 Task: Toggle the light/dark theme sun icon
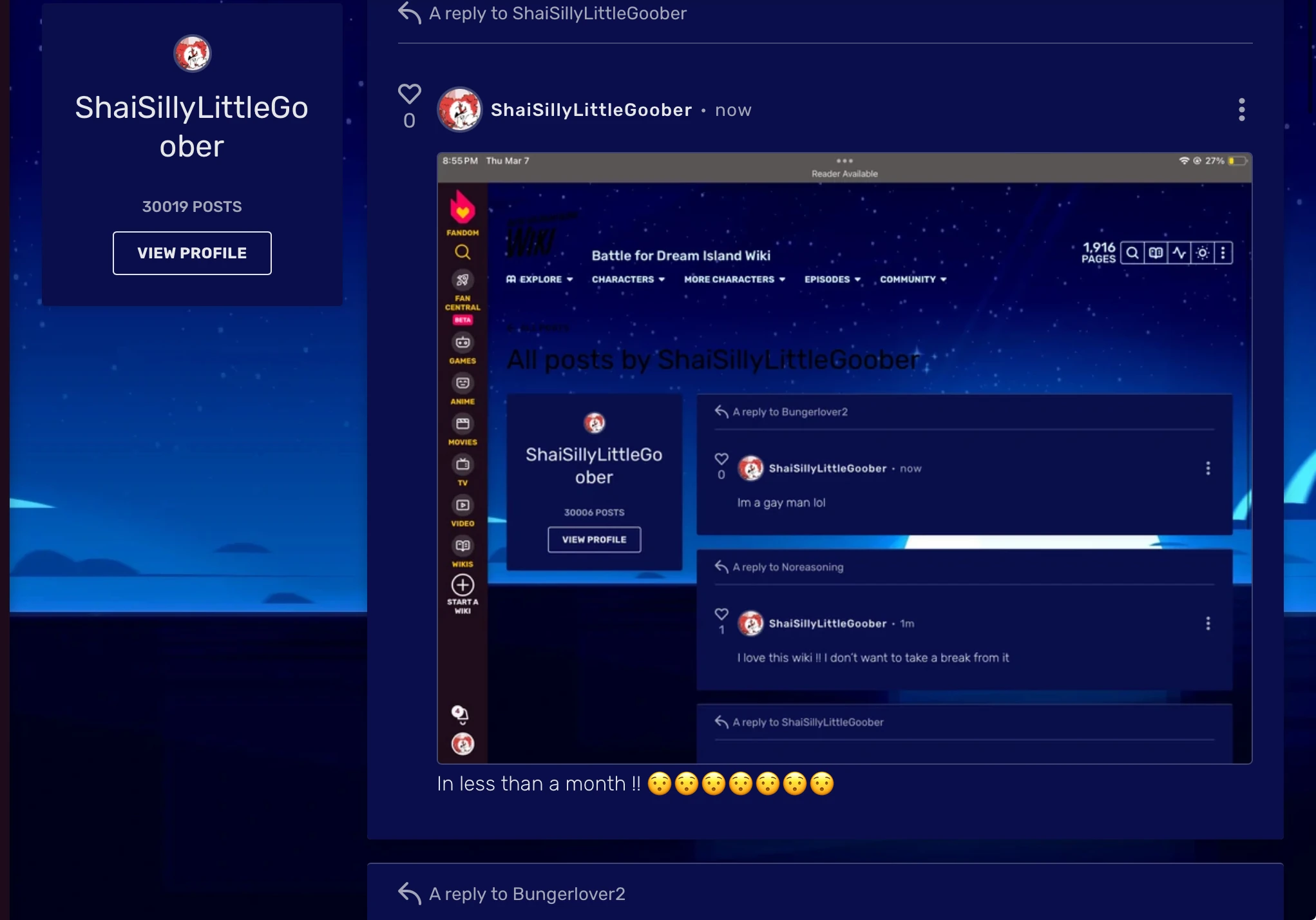[x=1202, y=253]
